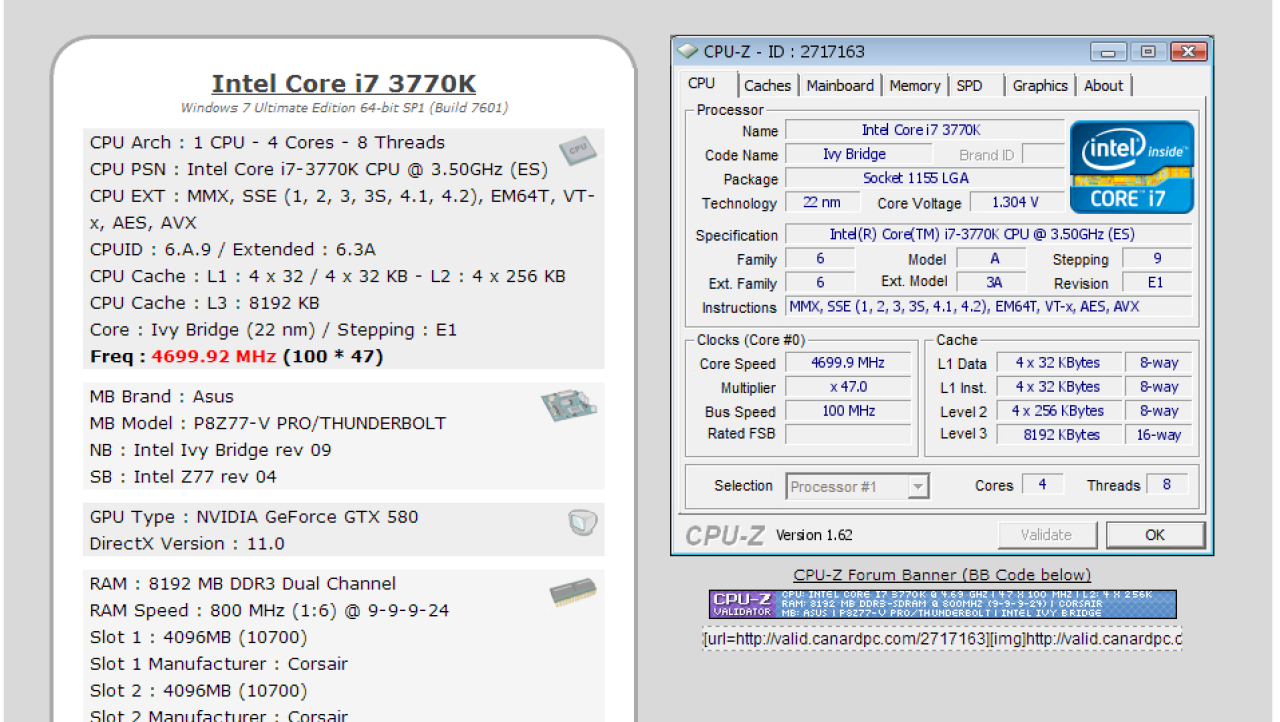Switch to the Caches tab
This screenshot has height=722, width=1280.
pos(767,86)
